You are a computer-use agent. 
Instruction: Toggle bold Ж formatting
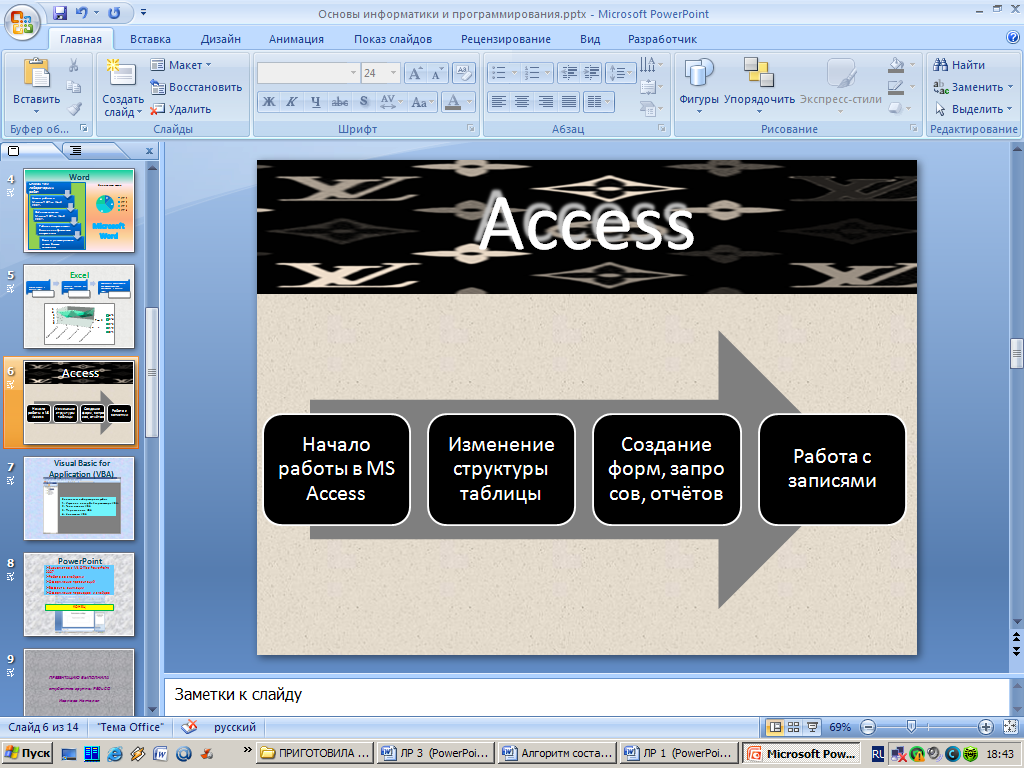(268, 102)
